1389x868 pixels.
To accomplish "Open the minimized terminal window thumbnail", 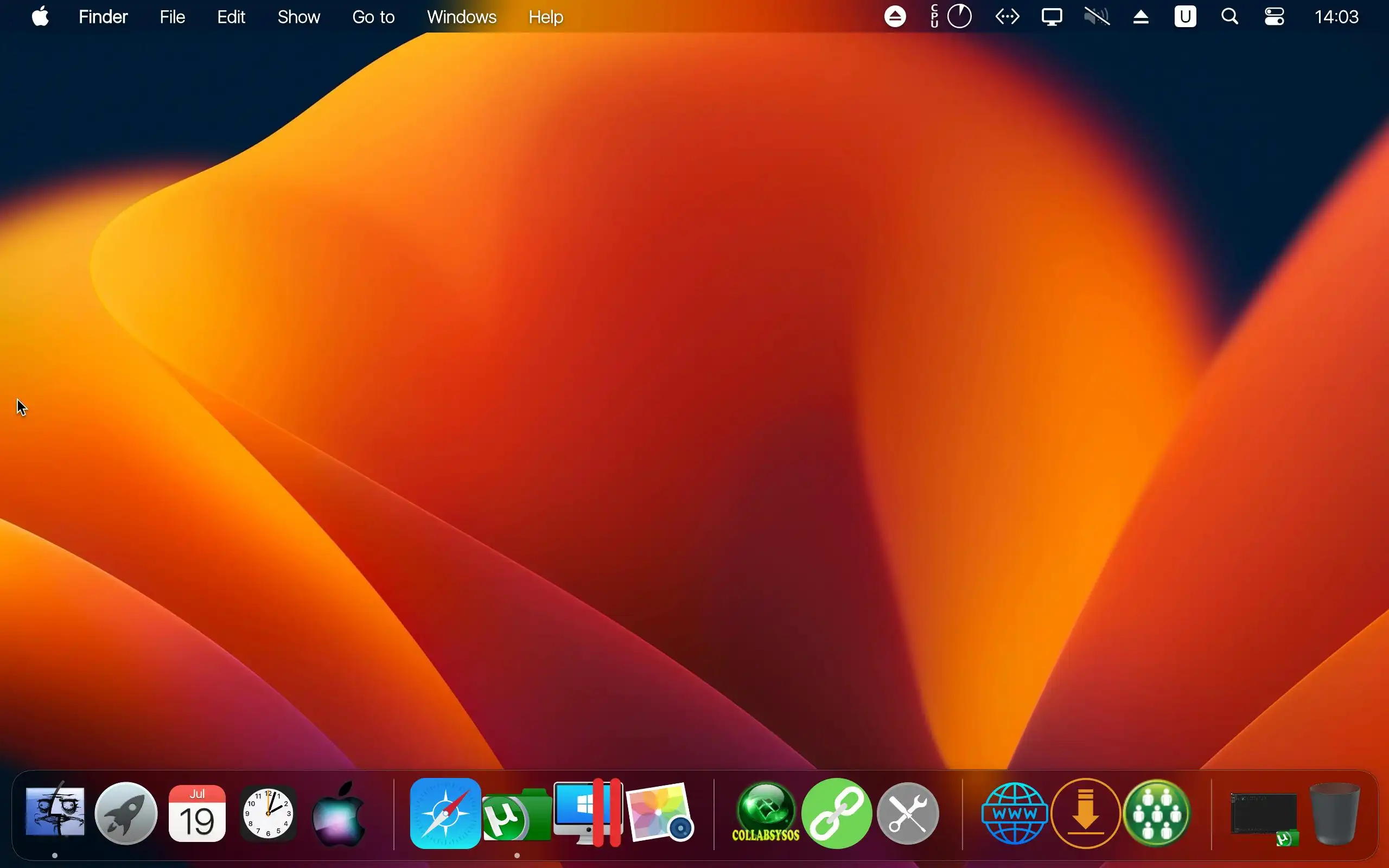I will [x=1263, y=814].
